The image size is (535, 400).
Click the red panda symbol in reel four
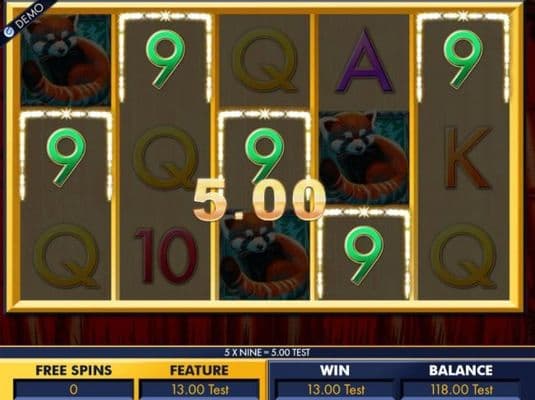point(364,158)
